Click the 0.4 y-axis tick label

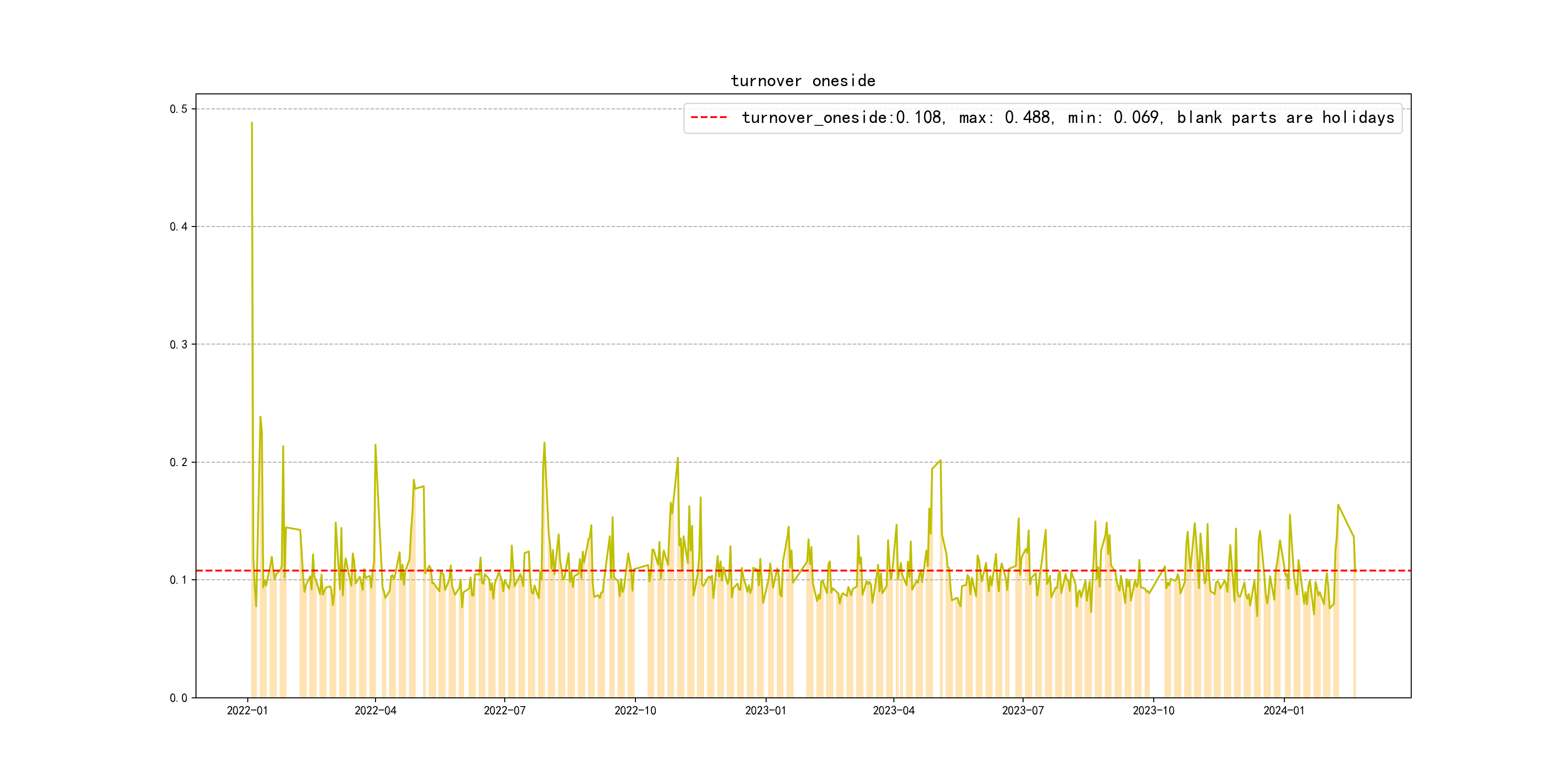point(179,226)
